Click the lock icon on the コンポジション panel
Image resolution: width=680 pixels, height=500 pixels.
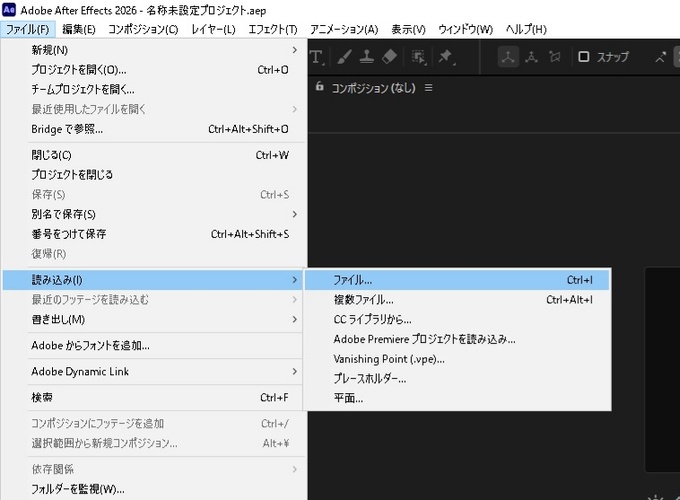pyautogui.click(x=320, y=86)
